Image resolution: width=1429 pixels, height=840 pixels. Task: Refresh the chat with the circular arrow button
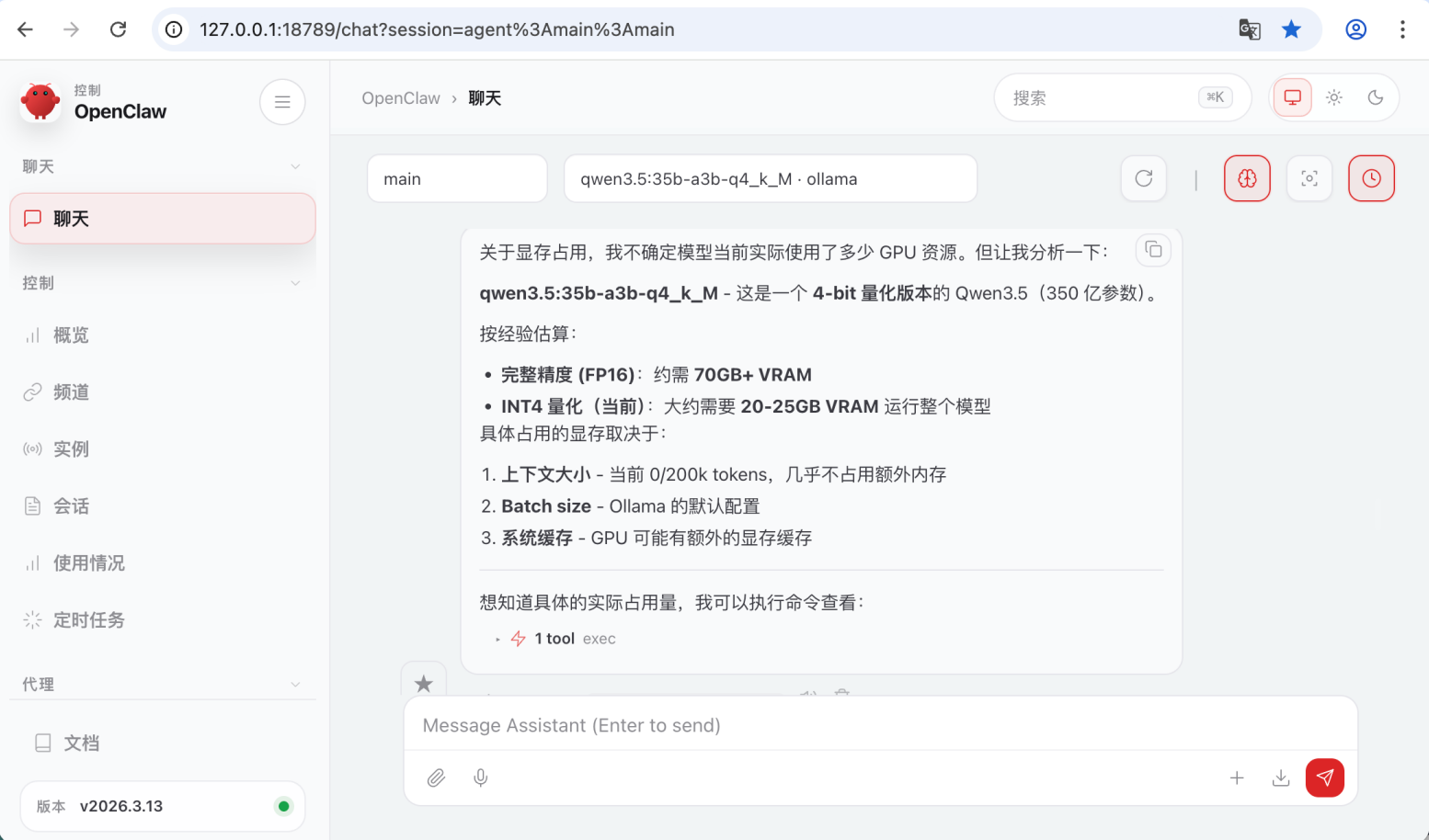tap(1144, 178)
